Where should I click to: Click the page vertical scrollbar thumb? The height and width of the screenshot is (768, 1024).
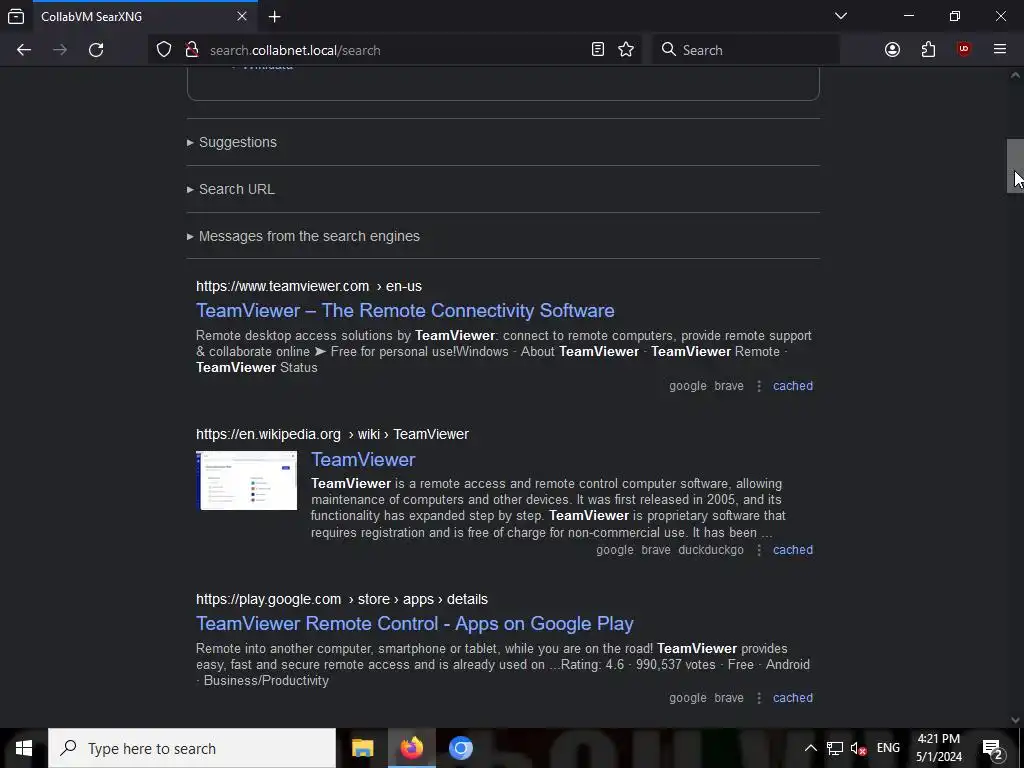(x=1015, y=166)
